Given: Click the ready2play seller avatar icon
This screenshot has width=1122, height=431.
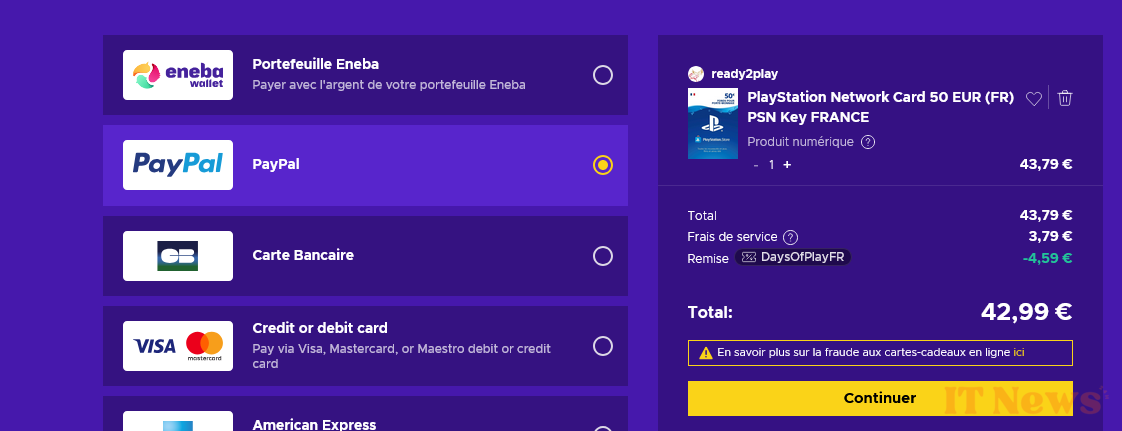Looking at the screenshot, I should (x=696, y=74).
